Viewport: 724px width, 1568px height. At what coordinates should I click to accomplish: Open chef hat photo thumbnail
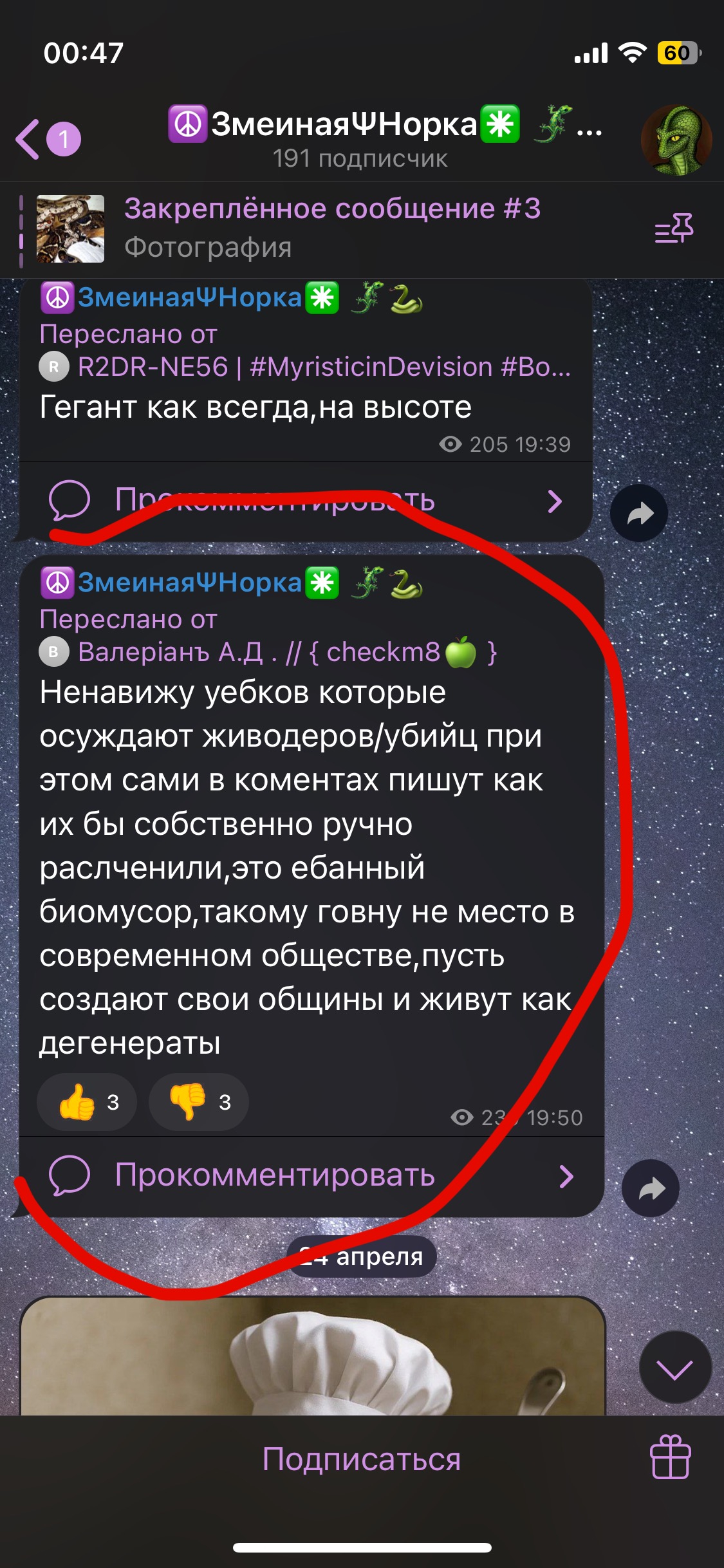coord(313,1356)
